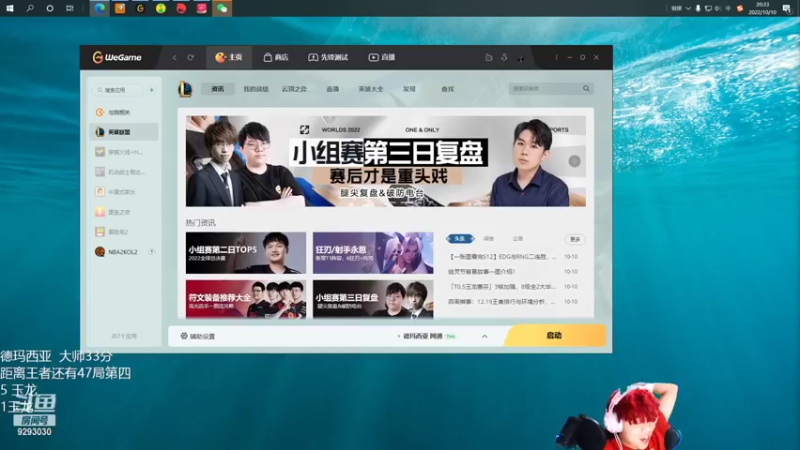Click the add application plus button
Image resolution: width=800 pixels, height=450 pixels.
coord(152,90)
